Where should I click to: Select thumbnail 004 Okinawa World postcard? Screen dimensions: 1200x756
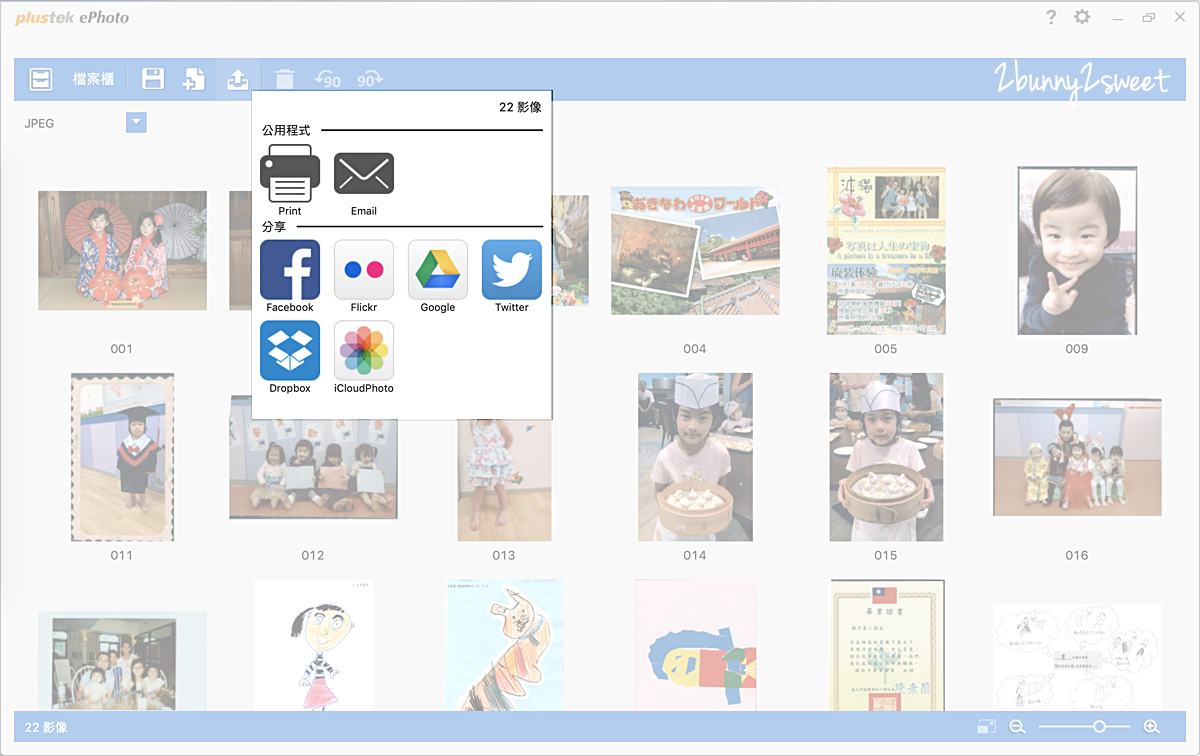695,251
